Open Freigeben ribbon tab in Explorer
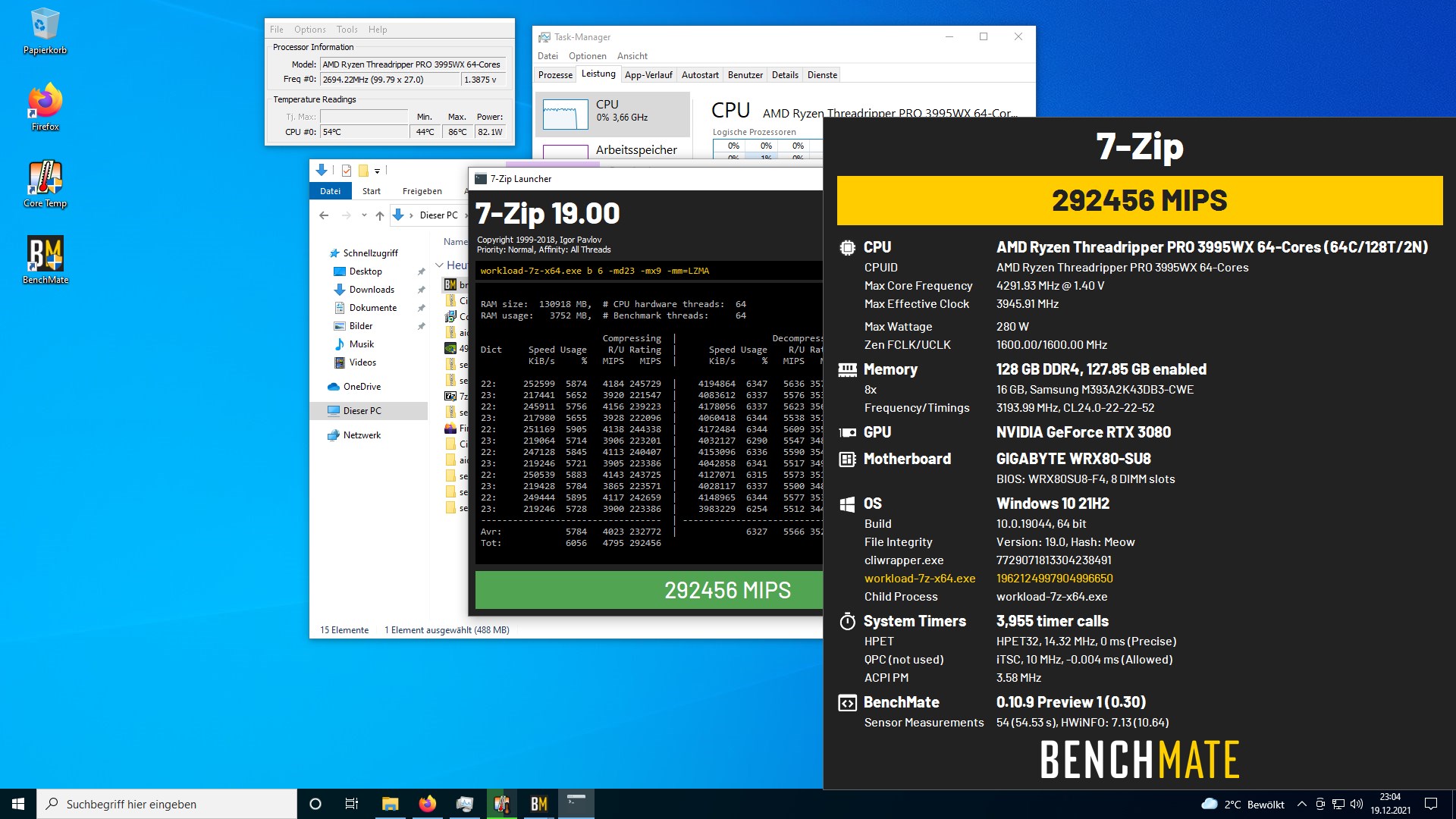The height and width of the screenshot is (819, 1456). [x=422, y=191]
